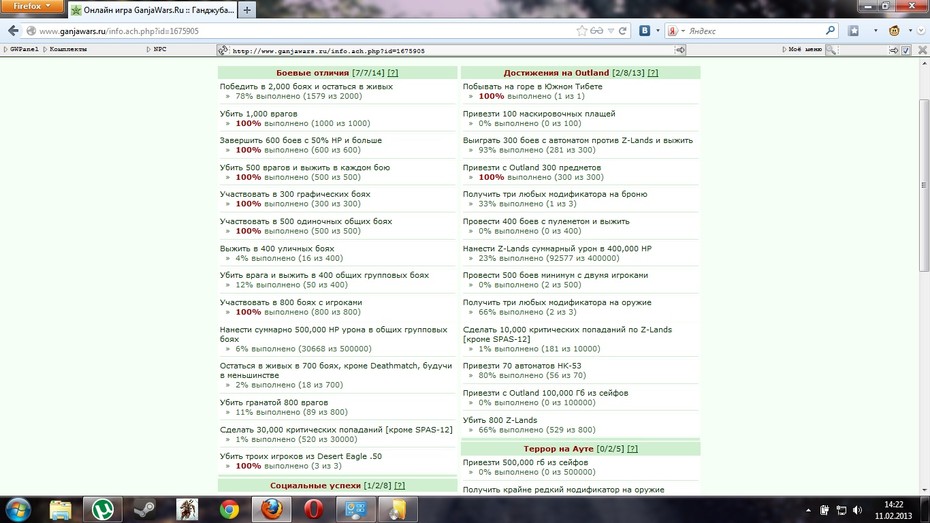Viewport: 930px width, 523px height.
Task: Click the volume speaker tray icon
Action: [x=857, y=510]
